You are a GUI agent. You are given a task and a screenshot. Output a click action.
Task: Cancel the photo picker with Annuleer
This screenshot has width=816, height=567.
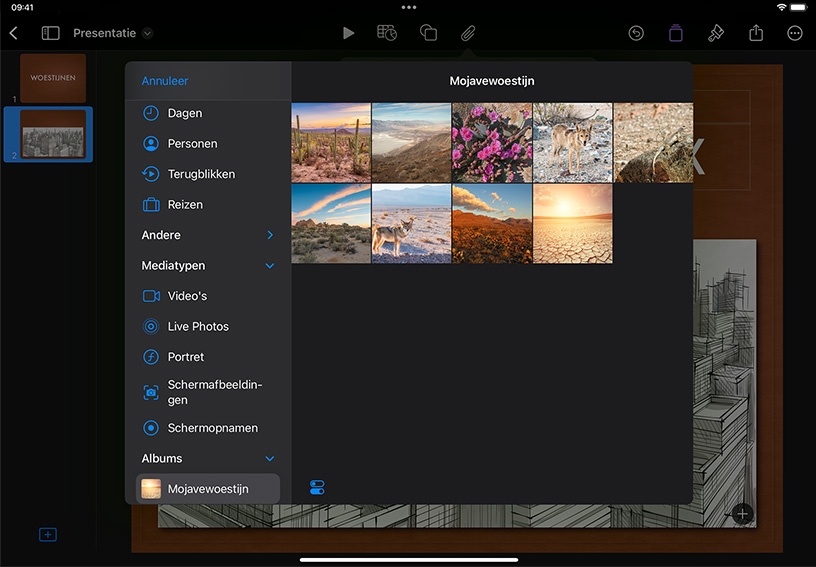coord(165,81)
